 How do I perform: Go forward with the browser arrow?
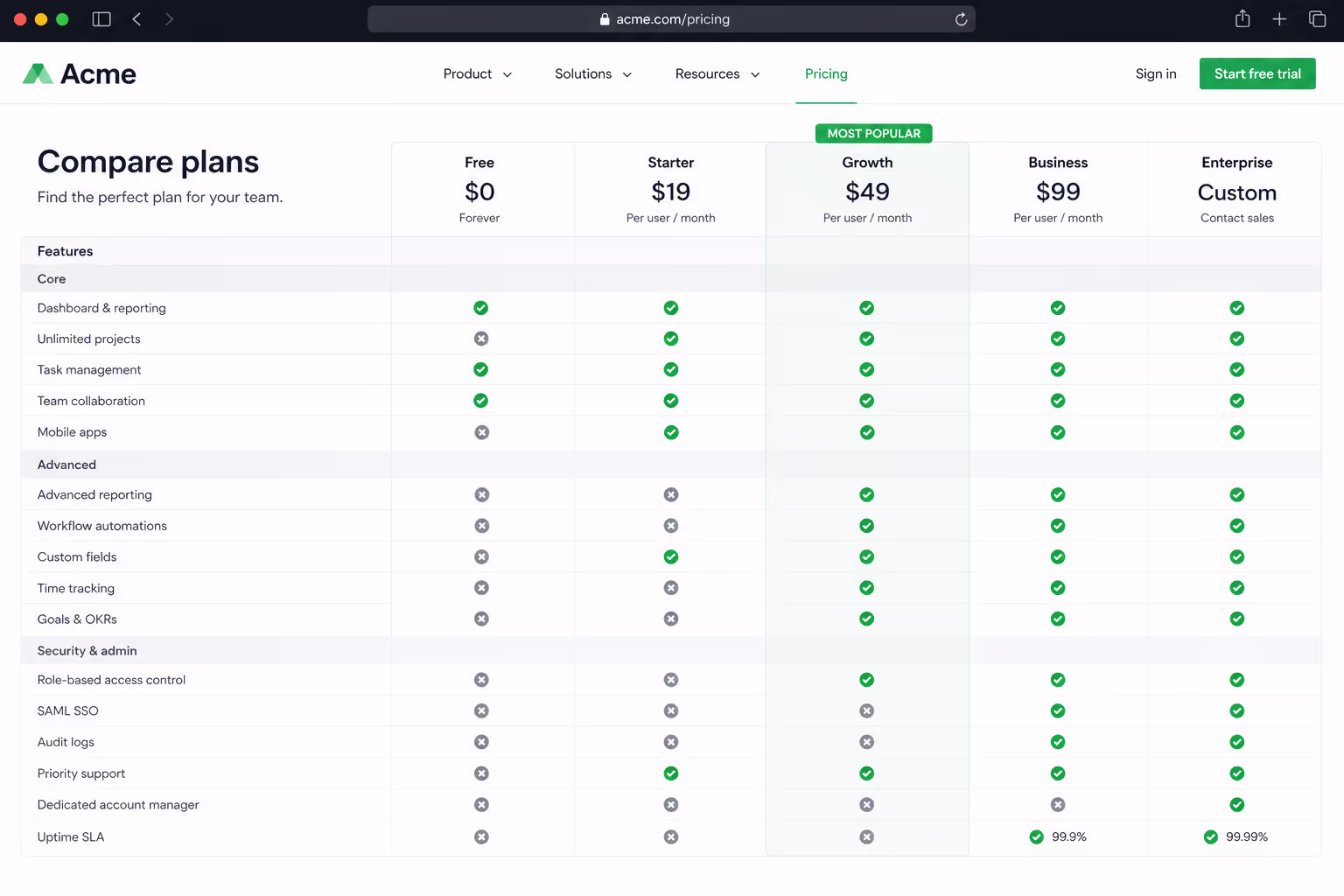(x=169, y=19)
